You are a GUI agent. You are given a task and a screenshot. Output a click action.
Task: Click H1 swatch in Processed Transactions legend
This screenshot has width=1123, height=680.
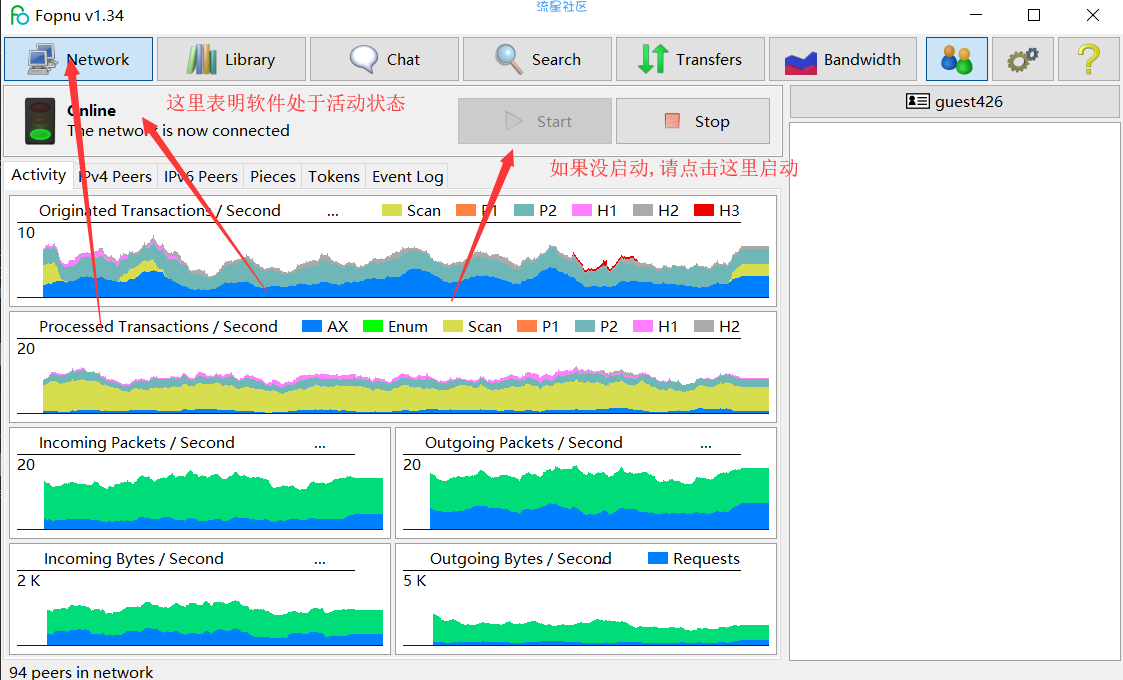click(643, 326)
